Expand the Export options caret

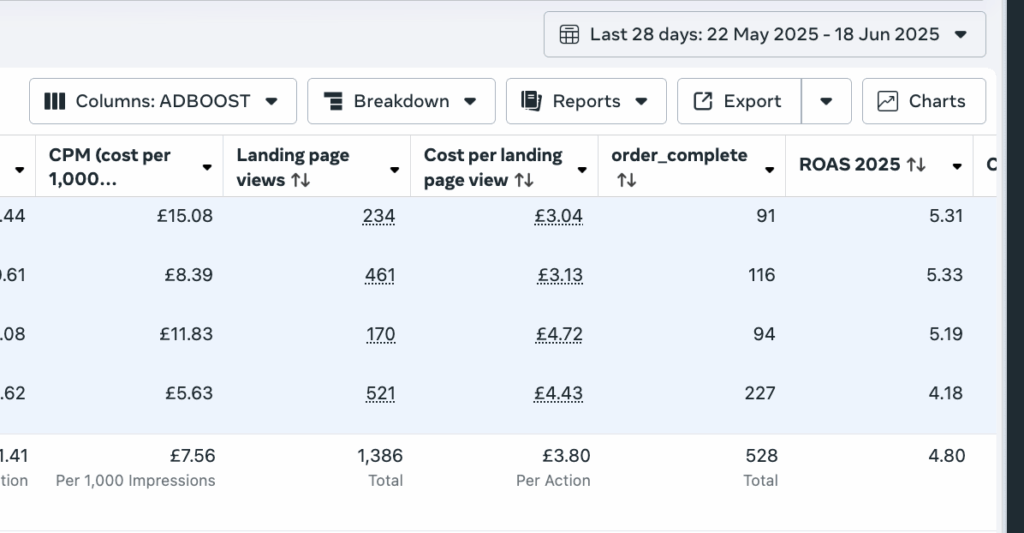(826, 101)
